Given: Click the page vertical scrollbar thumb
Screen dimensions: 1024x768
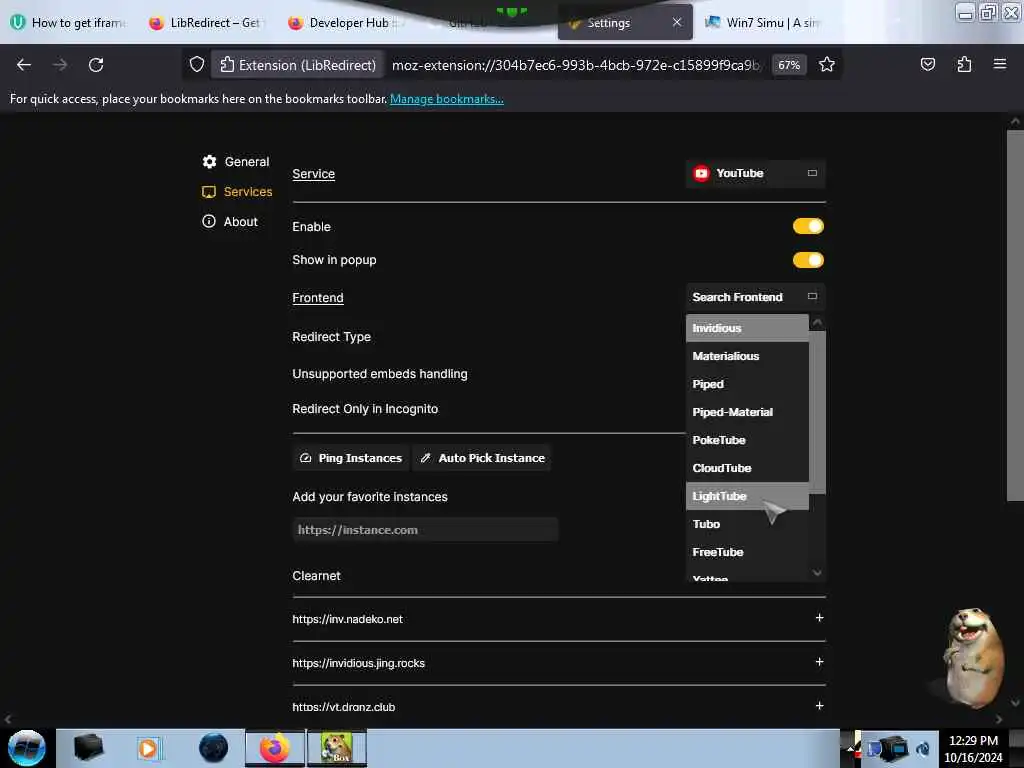Looking at the screenshot, I should tap(1015, 315).
